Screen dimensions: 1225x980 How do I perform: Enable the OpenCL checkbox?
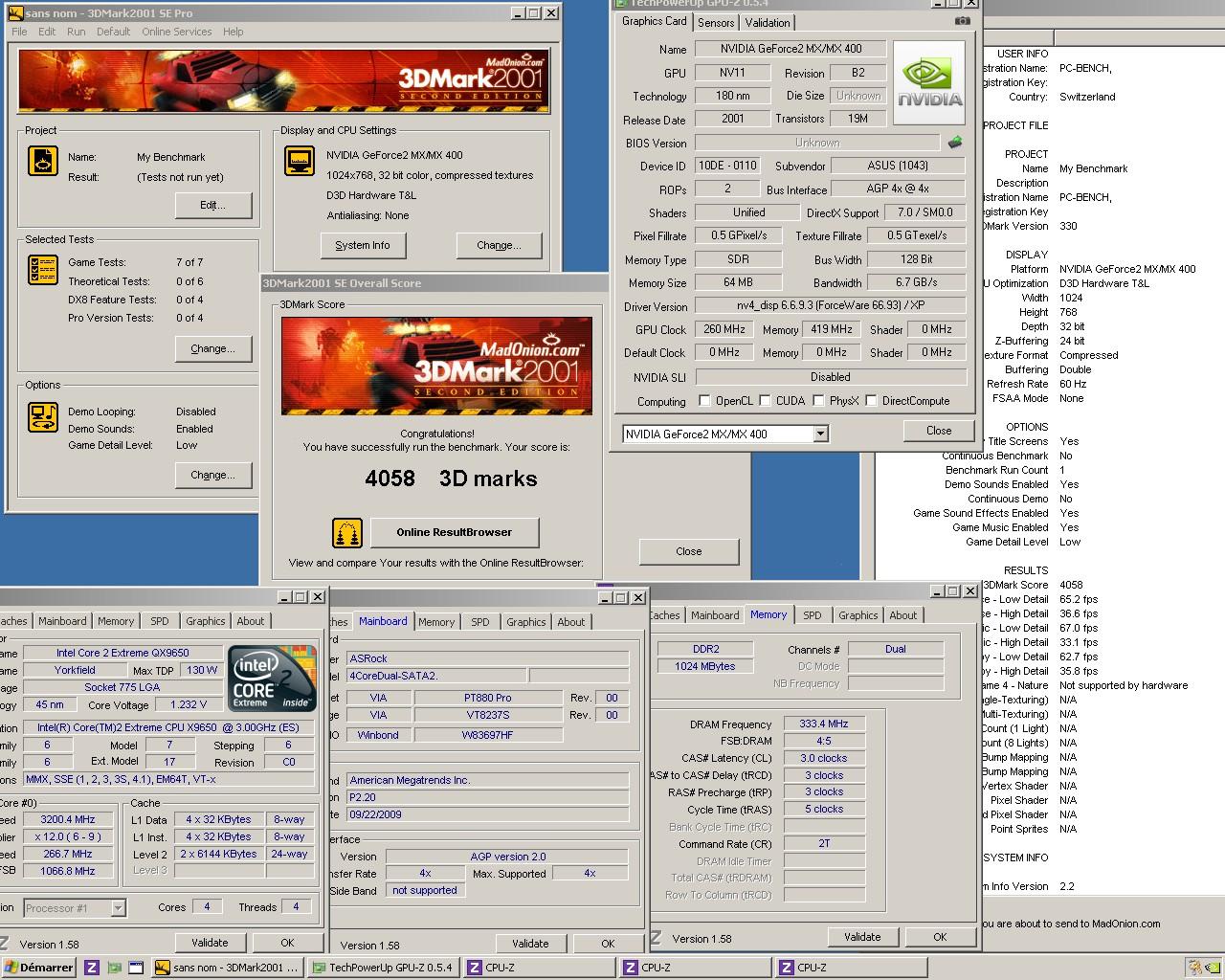click(704, 401)
